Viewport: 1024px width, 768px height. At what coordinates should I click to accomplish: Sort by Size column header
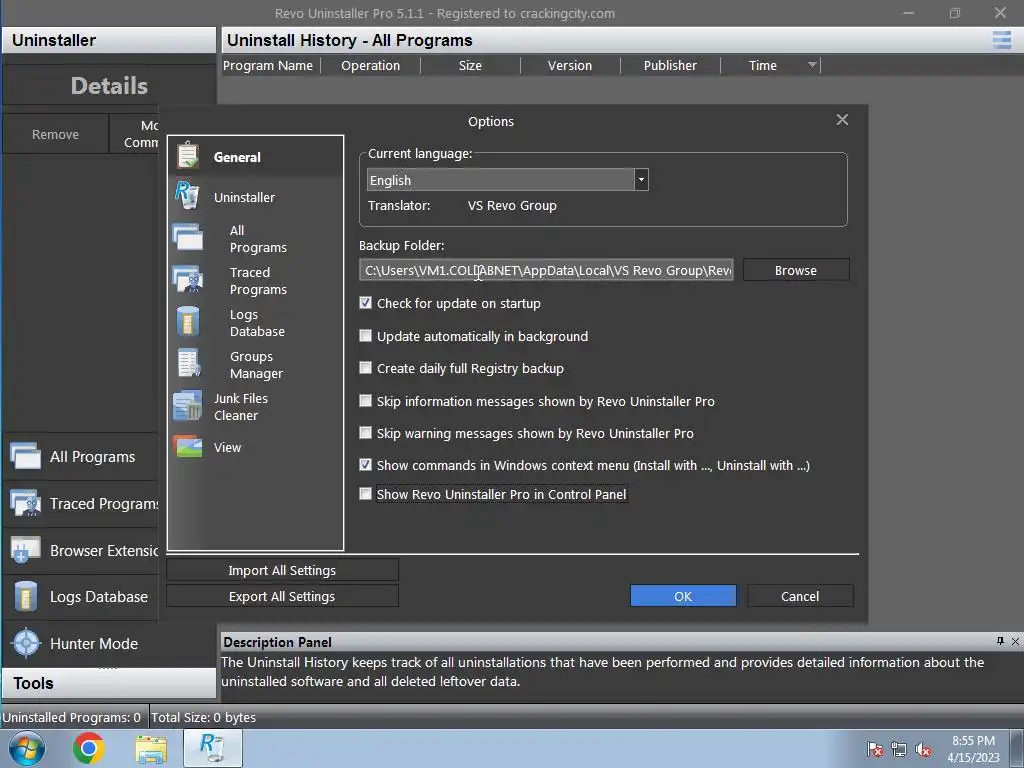tap(470, 65)
